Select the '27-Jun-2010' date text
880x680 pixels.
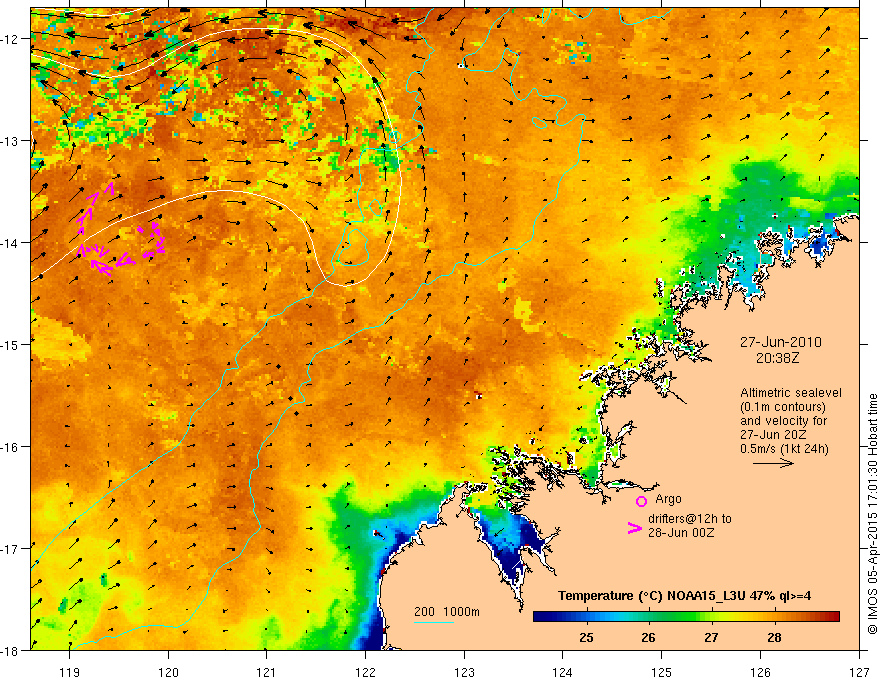(x=781, y=342)
